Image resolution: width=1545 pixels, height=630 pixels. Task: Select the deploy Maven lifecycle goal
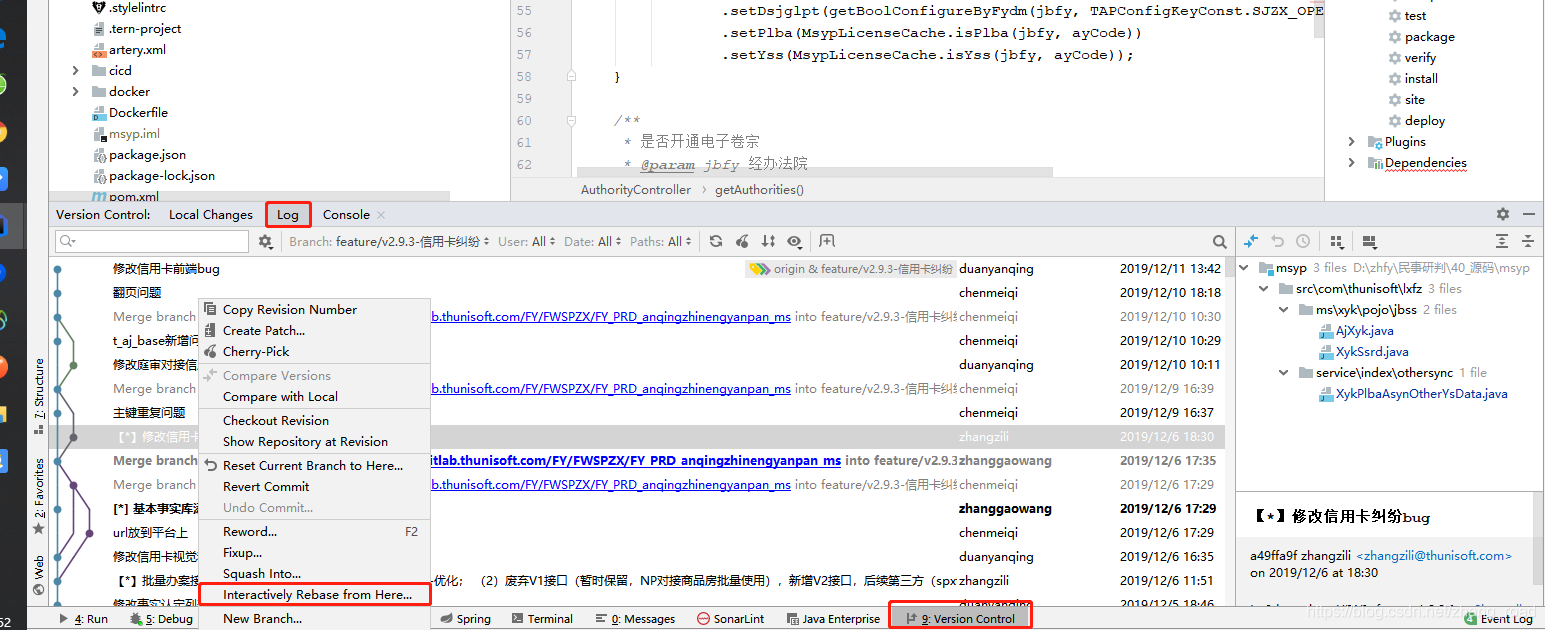pyautogui.click(x=1416, y=120)
